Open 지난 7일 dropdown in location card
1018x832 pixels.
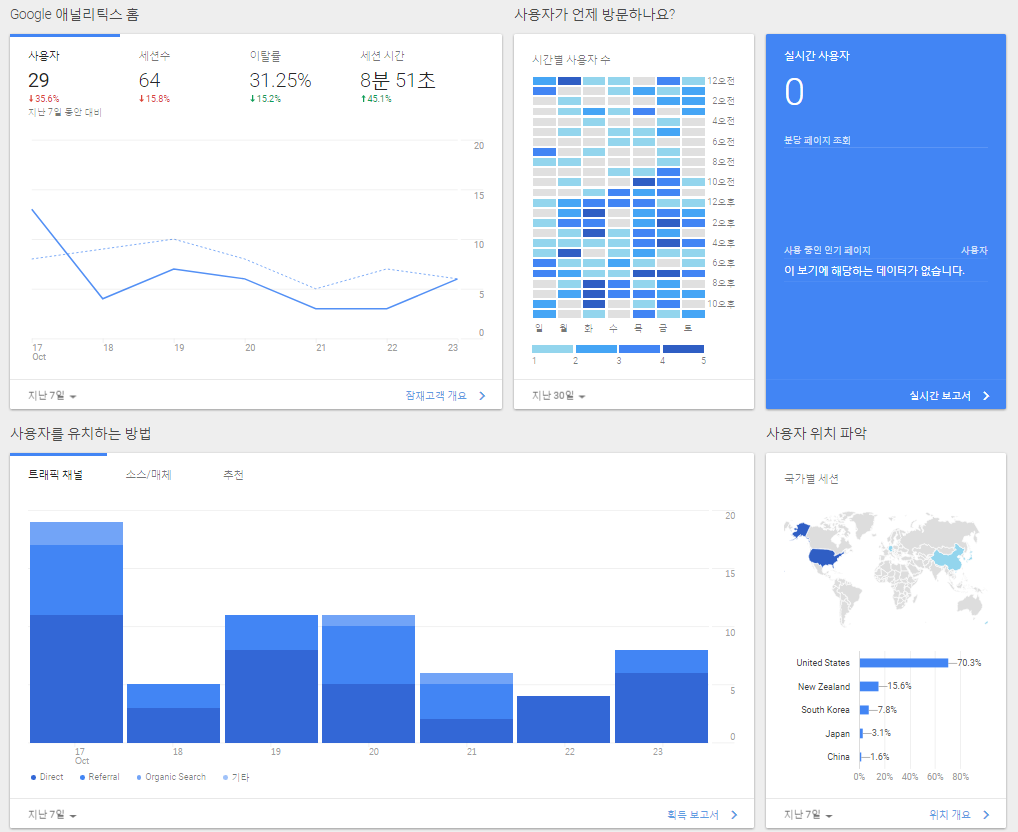809,815
